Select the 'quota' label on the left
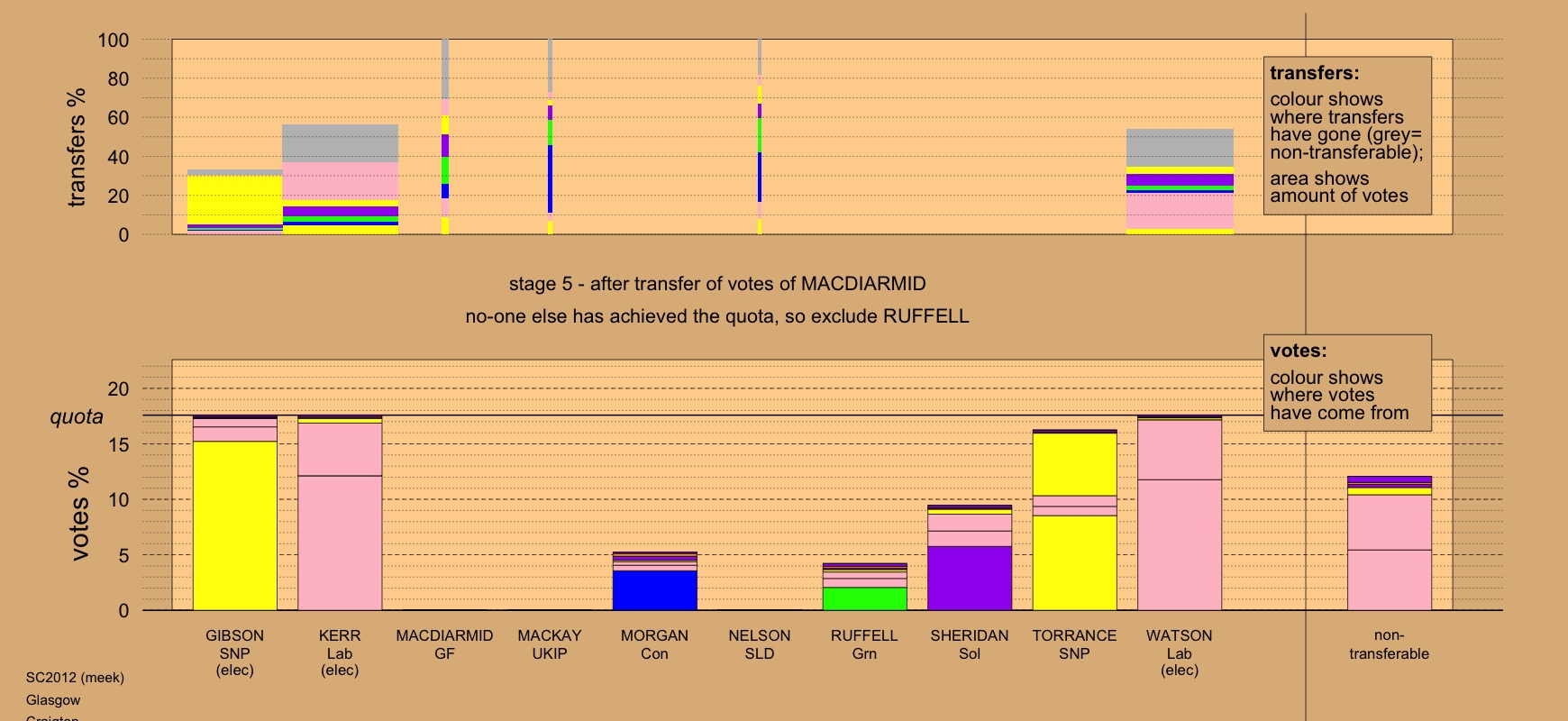The image size is (1568, 721). 77,417
